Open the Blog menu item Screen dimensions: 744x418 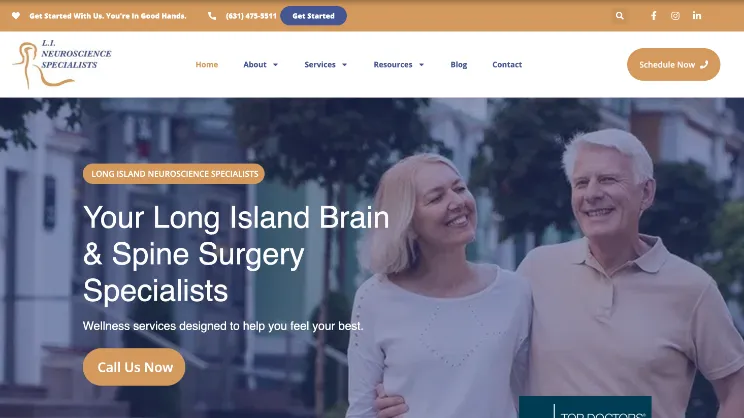coord(459,65)
